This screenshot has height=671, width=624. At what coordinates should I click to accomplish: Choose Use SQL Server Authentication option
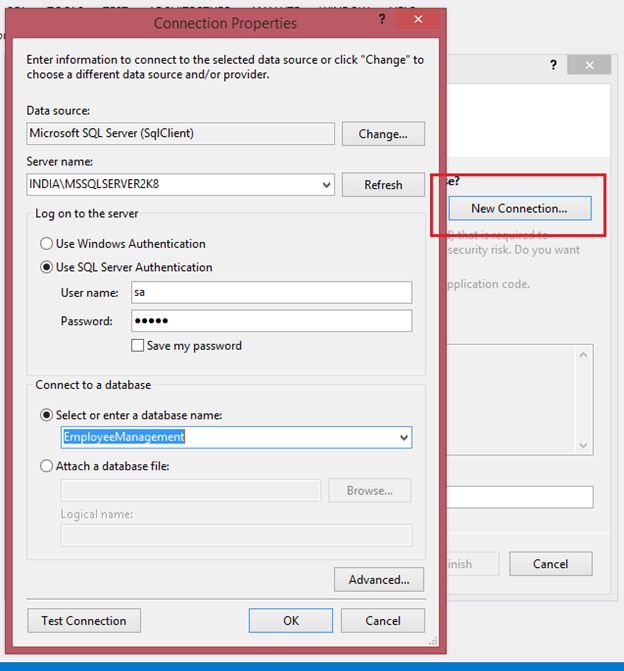point(46,268)
